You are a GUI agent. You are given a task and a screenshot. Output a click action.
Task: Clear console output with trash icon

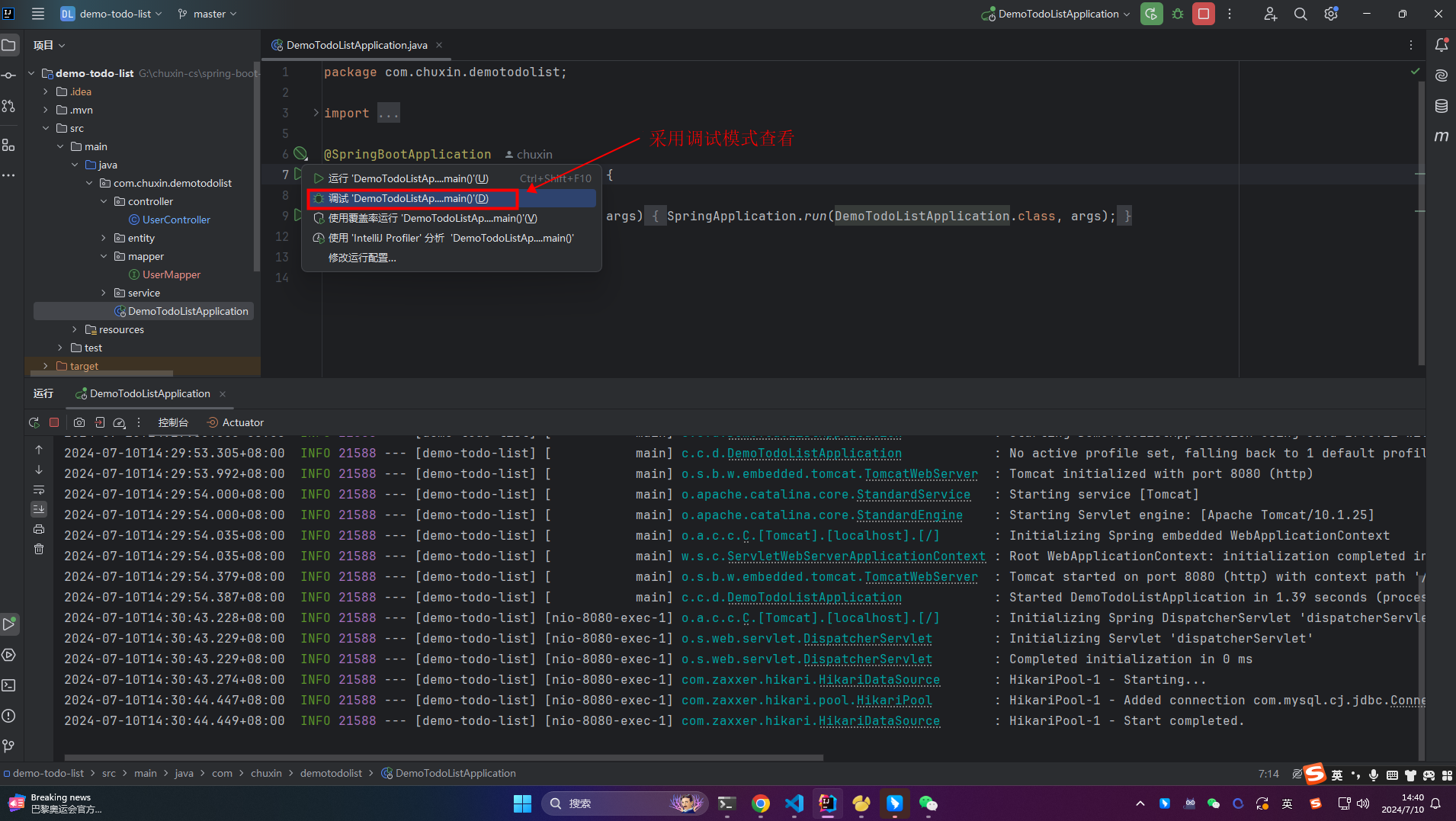(x=39, y=549)
